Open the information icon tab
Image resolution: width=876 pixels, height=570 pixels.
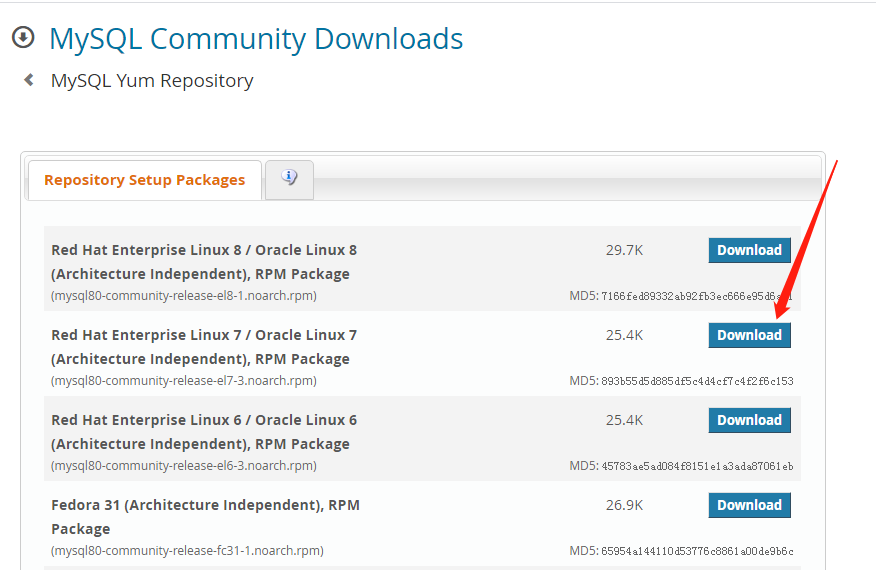point(289,178)
